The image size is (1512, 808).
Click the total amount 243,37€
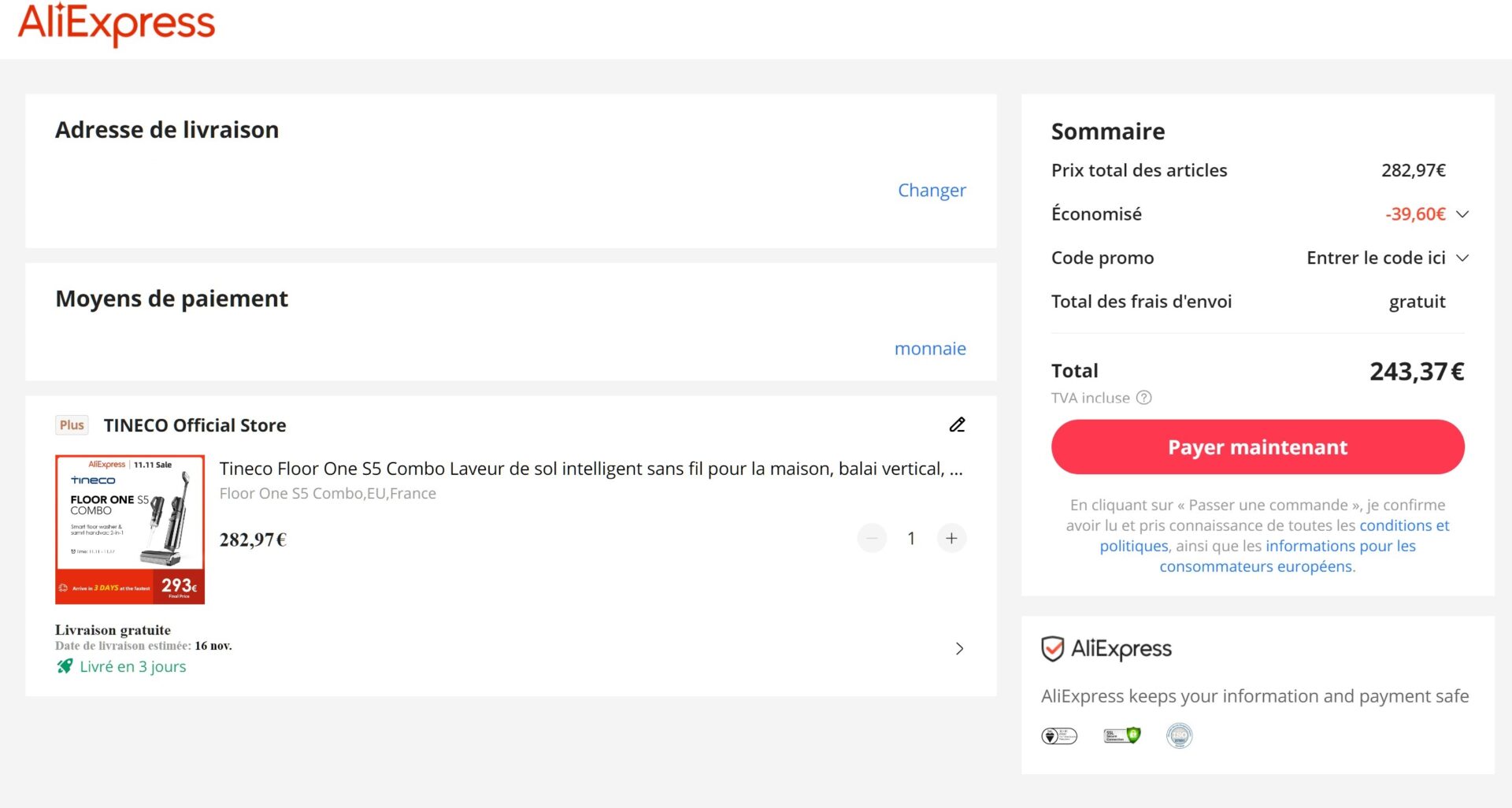click(x=1417, y=371)
